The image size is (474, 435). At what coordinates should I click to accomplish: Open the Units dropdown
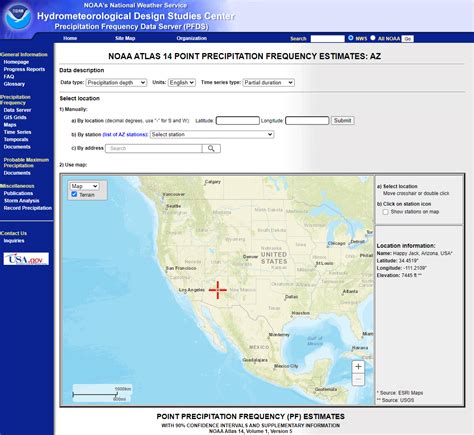point(182,83)
